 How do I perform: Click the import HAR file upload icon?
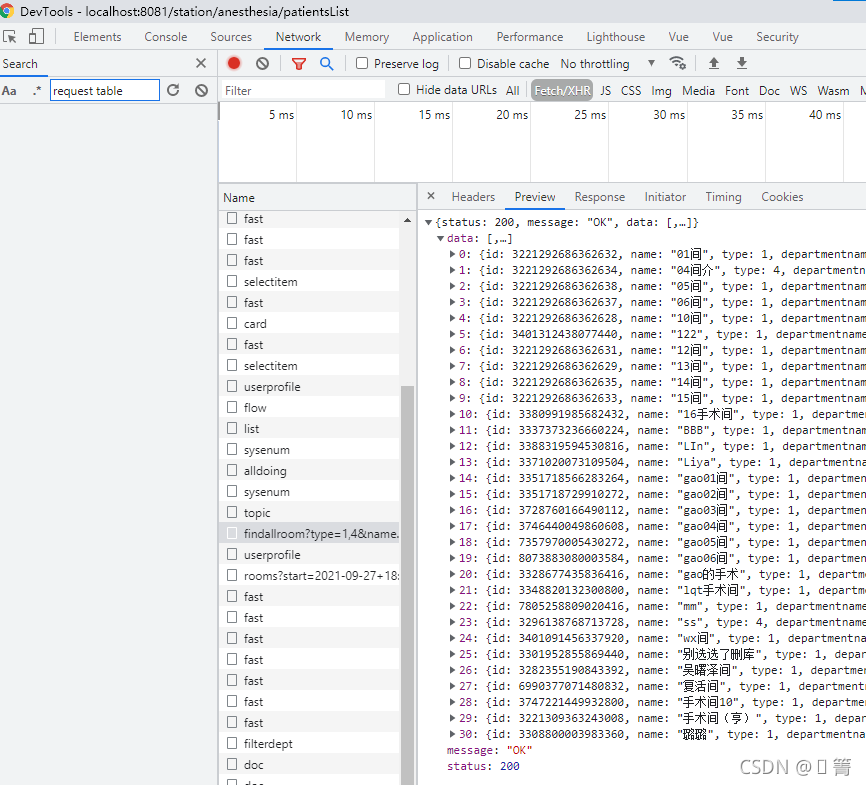[x=714, y=63]
